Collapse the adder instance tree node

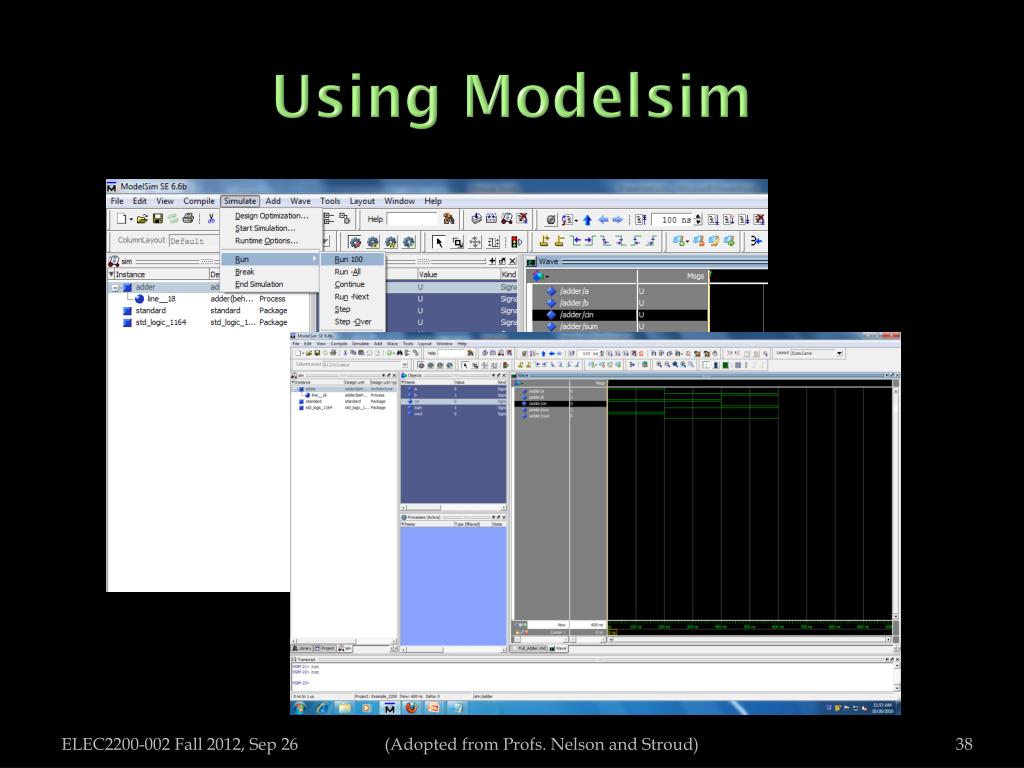[115, 287]
